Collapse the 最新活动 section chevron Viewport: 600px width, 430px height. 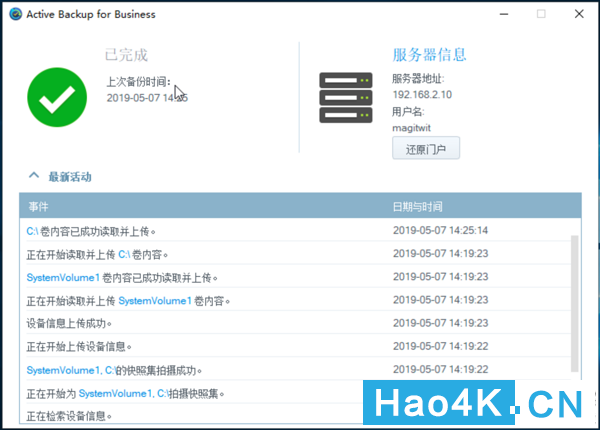click(34, 176)
